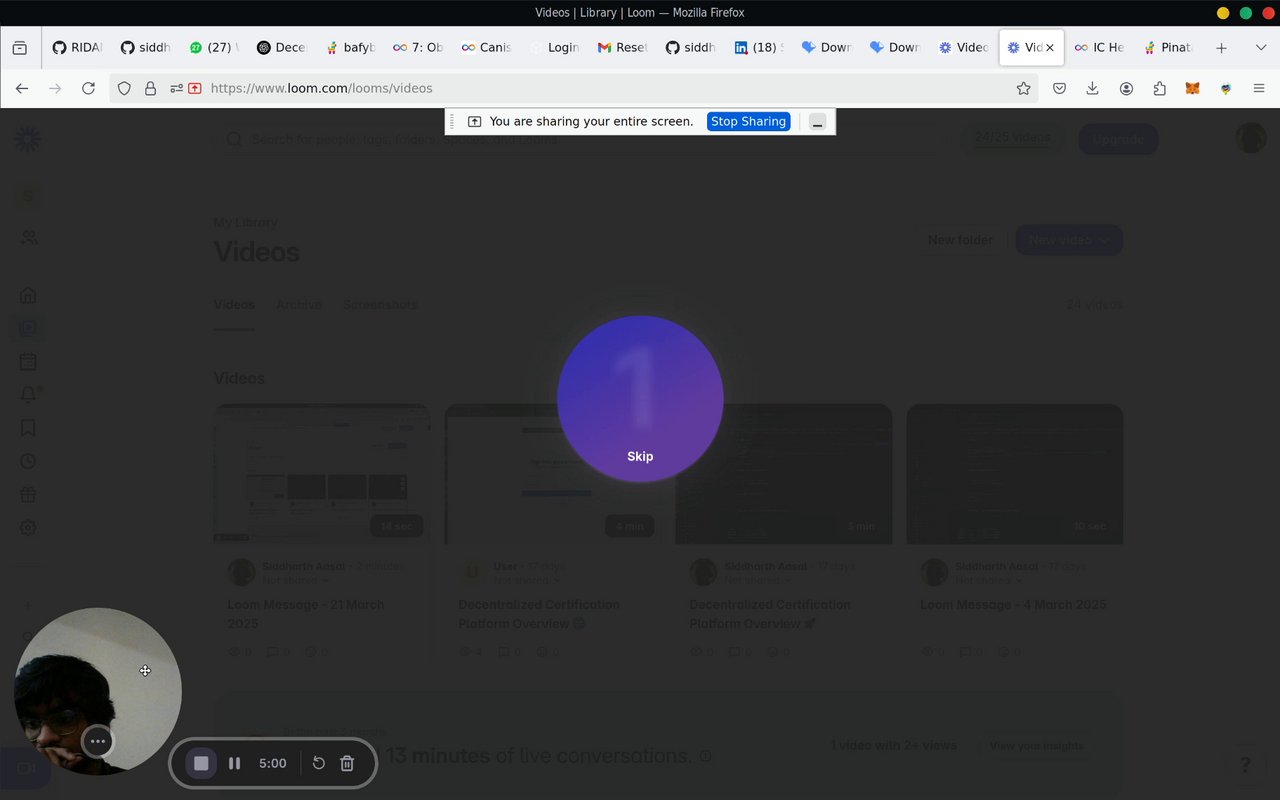Open the MetaMask fox extension

coord(1192,88)
